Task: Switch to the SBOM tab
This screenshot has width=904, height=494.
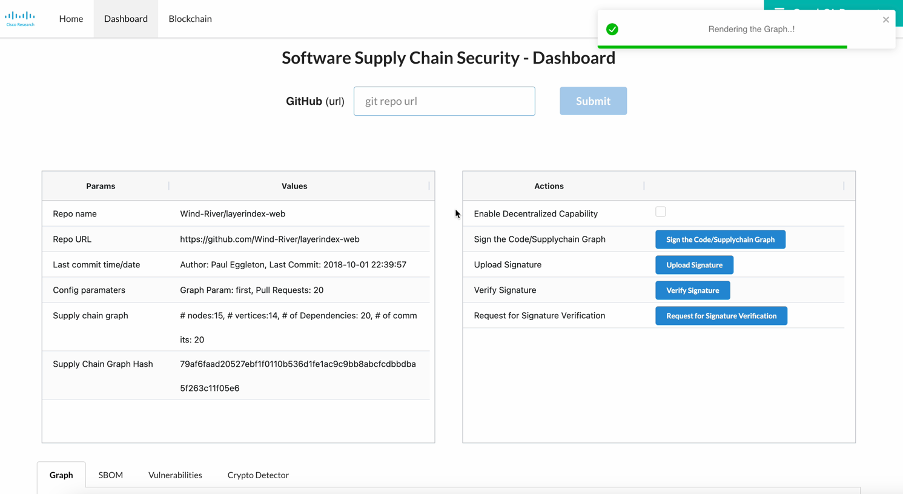Action: 110,475
